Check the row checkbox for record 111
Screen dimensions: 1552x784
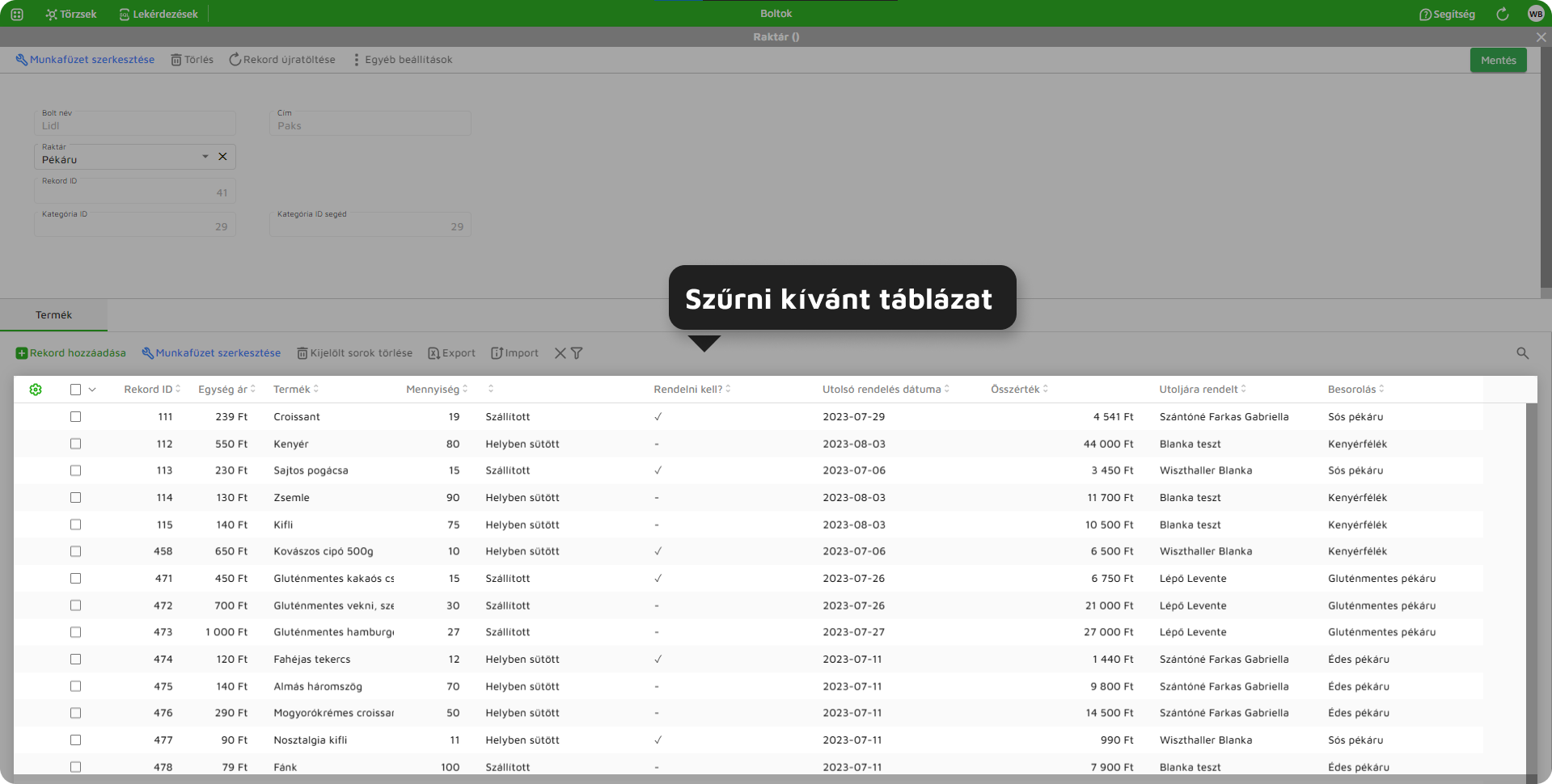(75, 417)
